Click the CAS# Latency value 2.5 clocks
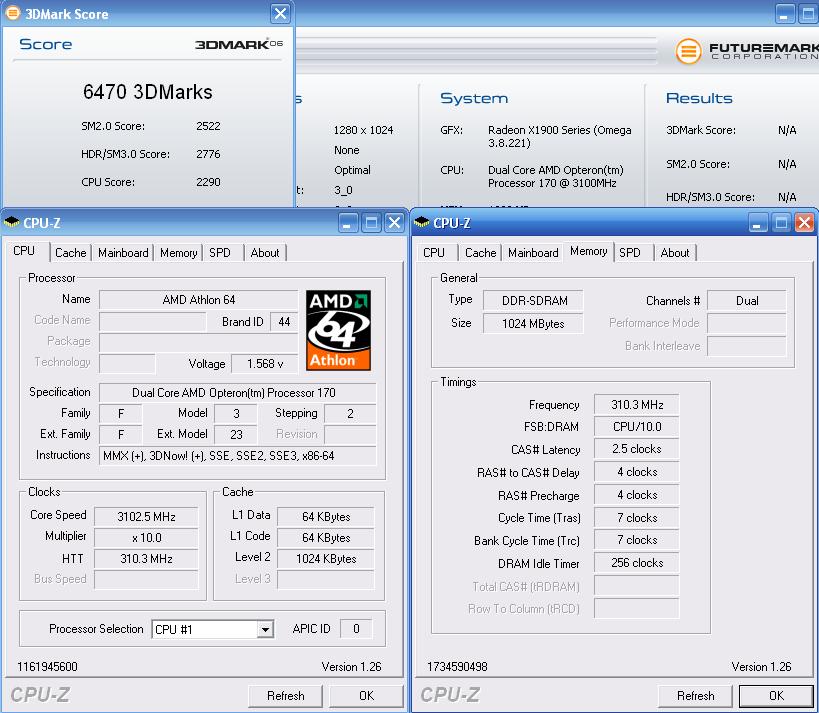This screenshot has height=713, width=819. click(x=637, y=449)
